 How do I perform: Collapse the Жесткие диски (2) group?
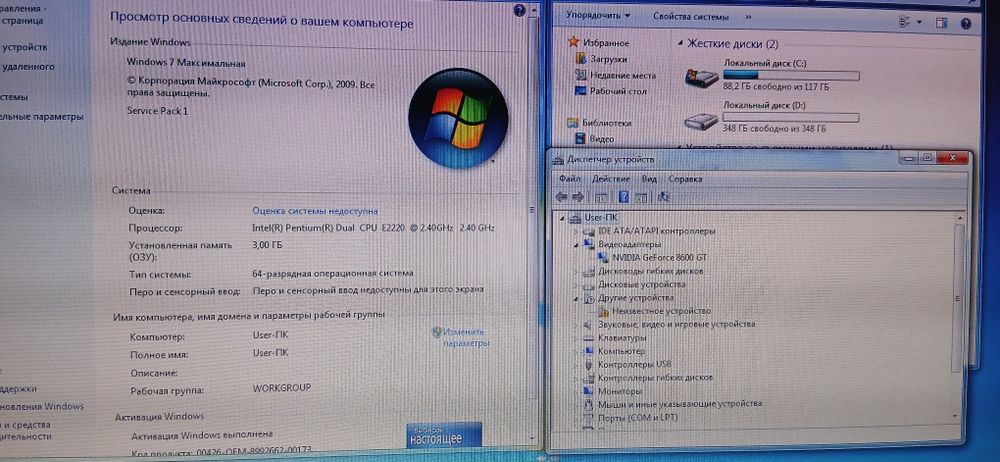[x=680, y=43]
